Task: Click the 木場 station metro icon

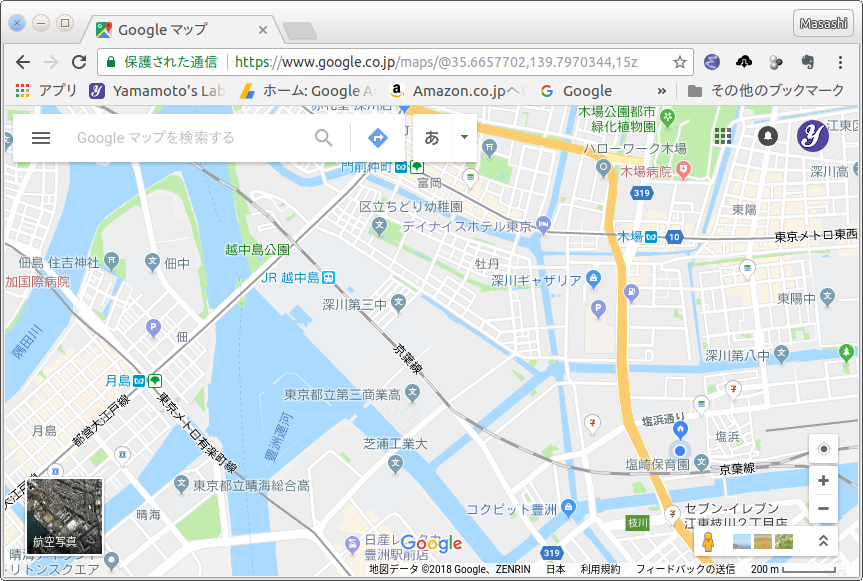Action: (x=651, y=237)
